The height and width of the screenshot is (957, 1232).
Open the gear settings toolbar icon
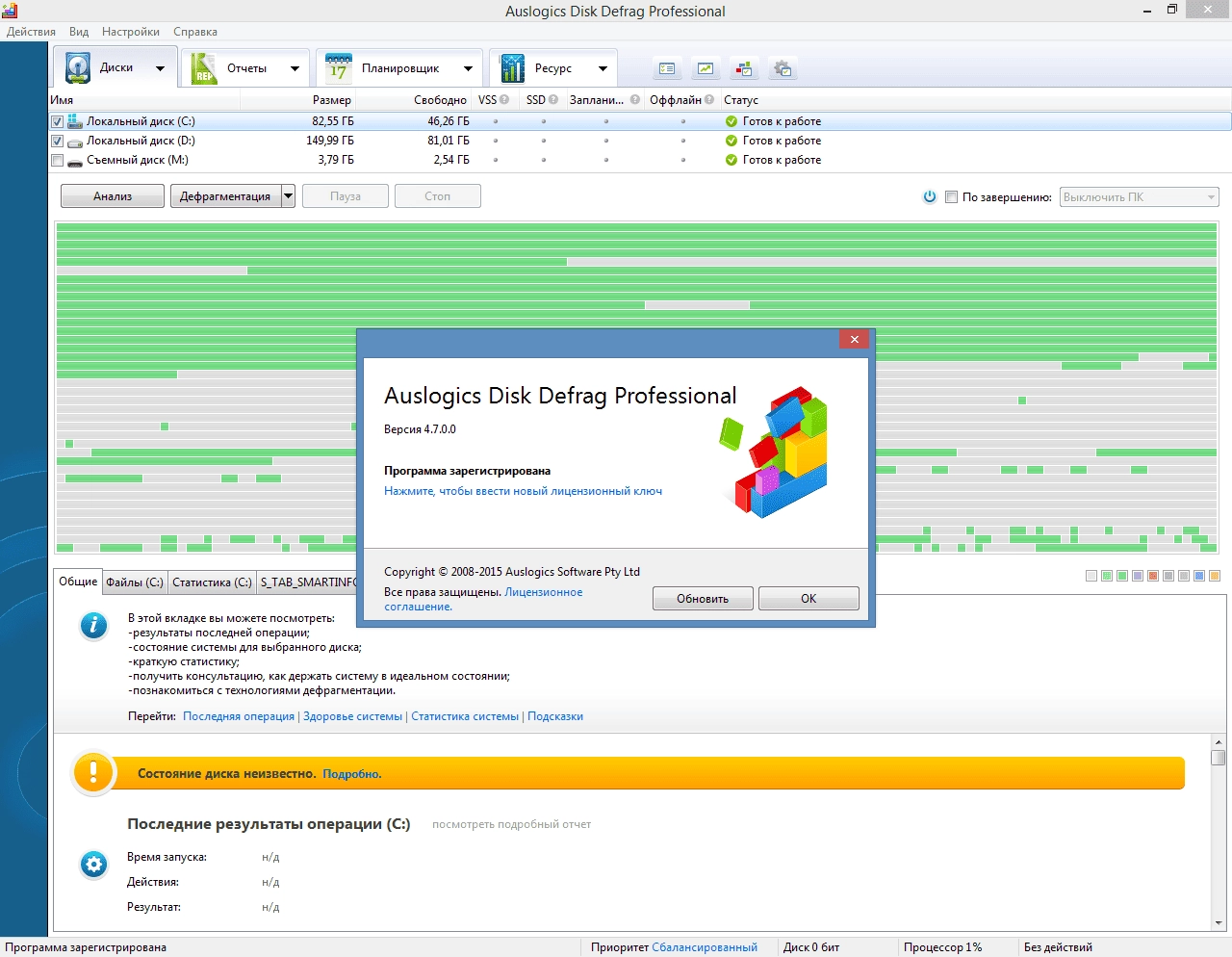(783, 68)
